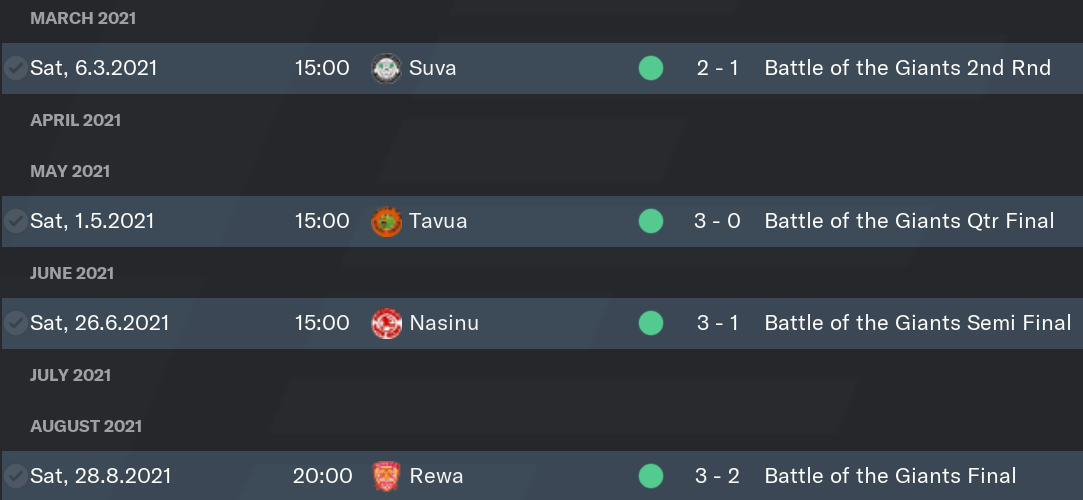Click the Nasinu club badge icon
This screenshot has height=500, width=1083.
tap(387, 323)
